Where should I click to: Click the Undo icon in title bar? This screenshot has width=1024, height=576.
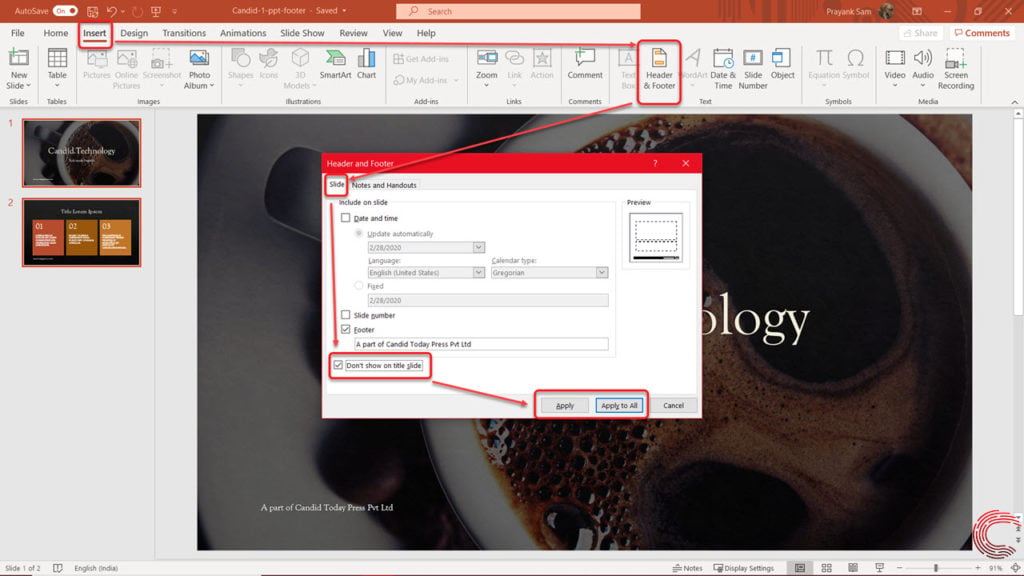tap(112, 11)
